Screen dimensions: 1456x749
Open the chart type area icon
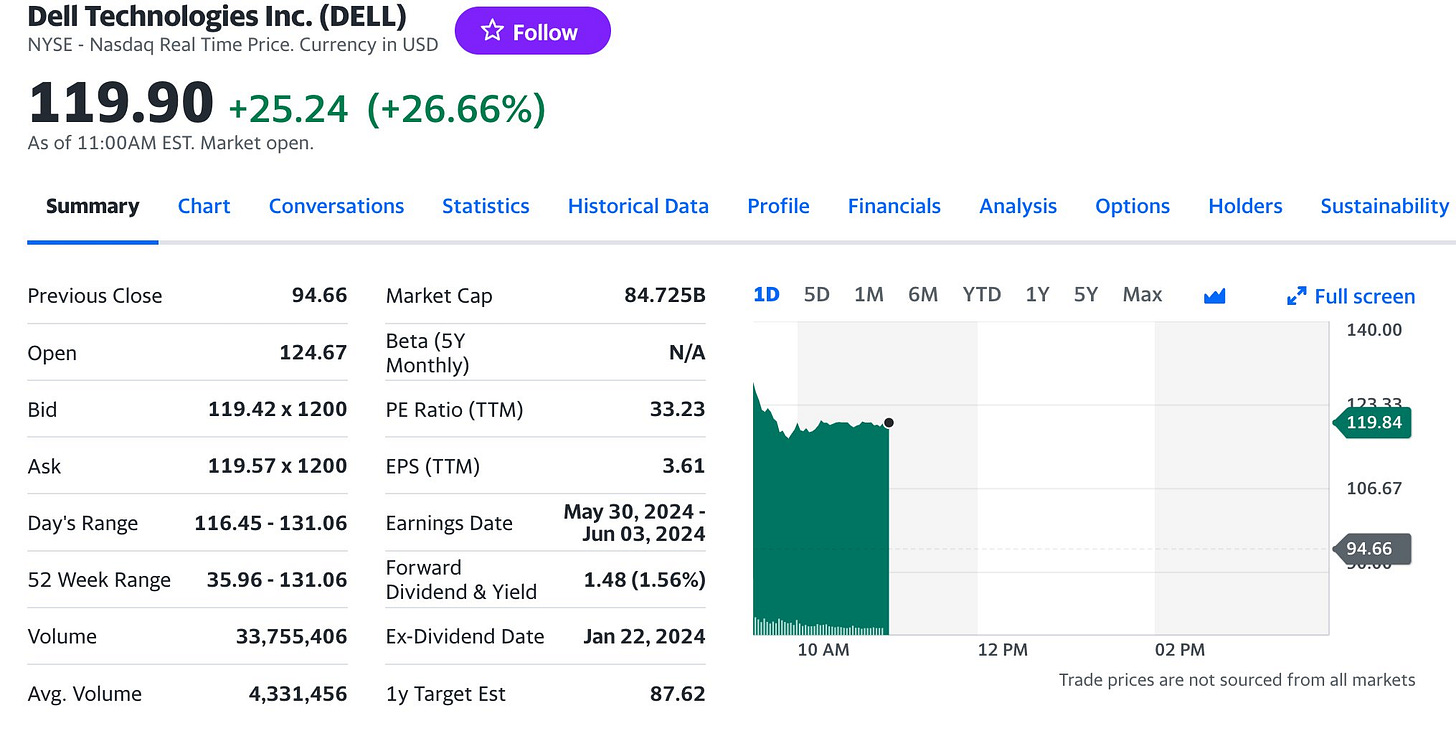(x=1215, y=295)
